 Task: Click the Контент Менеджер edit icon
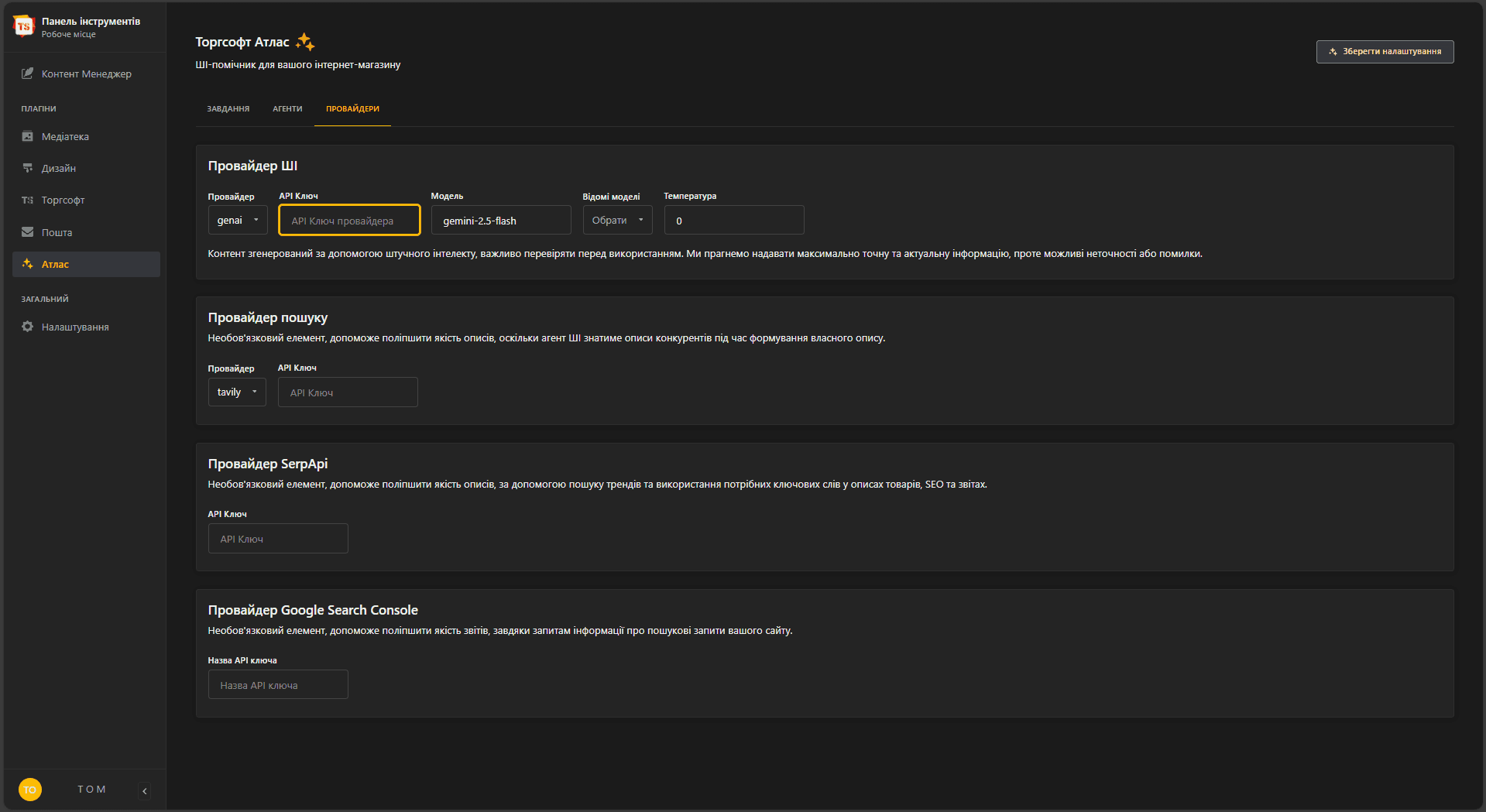click(28, 74)
